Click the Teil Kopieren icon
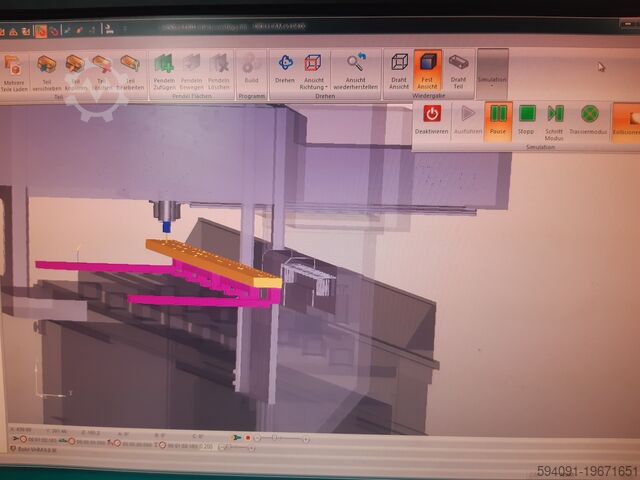Screen dimensions: 640x480 tap(74, 72)
